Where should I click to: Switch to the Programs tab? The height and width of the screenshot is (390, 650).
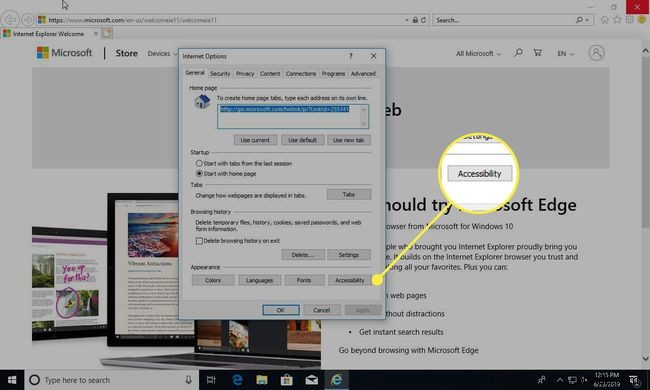tap(333, 73)
